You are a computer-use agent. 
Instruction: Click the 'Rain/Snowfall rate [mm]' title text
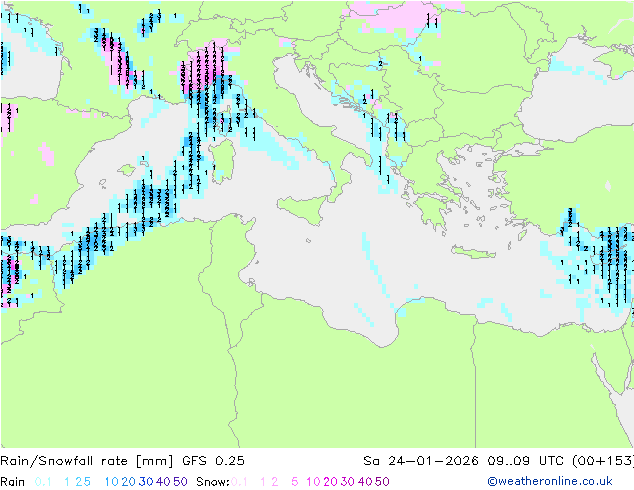[87, 461]
